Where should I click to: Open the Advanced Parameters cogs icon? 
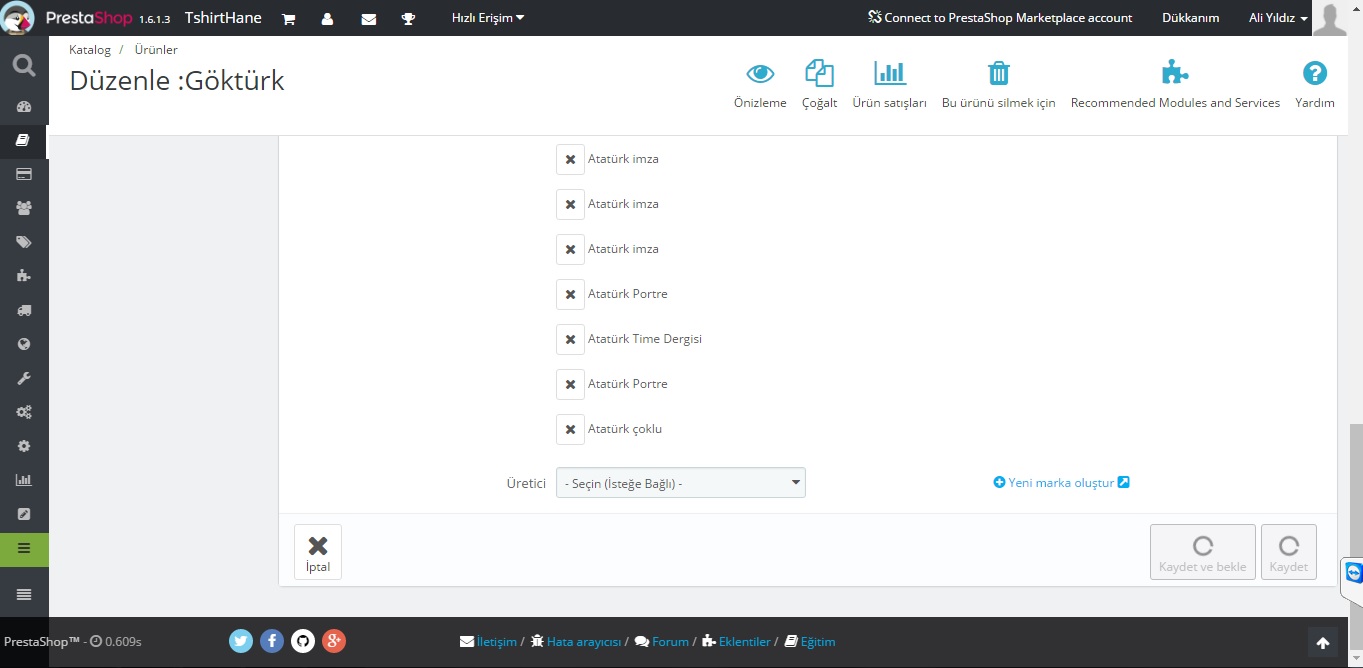pos(24,412)
